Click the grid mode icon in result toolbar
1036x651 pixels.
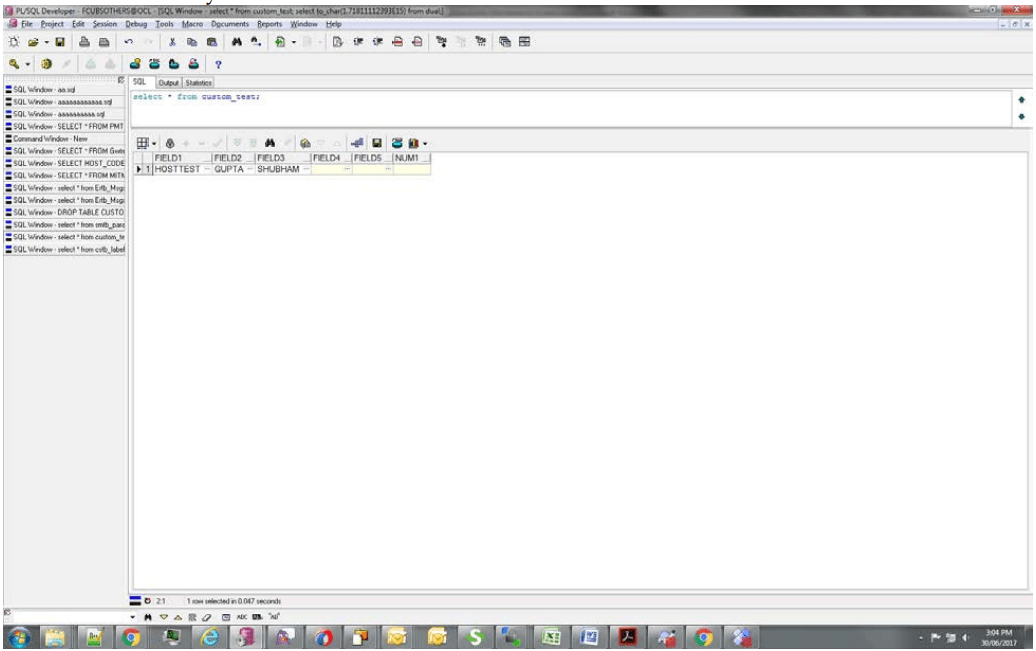tap(141, 143)
